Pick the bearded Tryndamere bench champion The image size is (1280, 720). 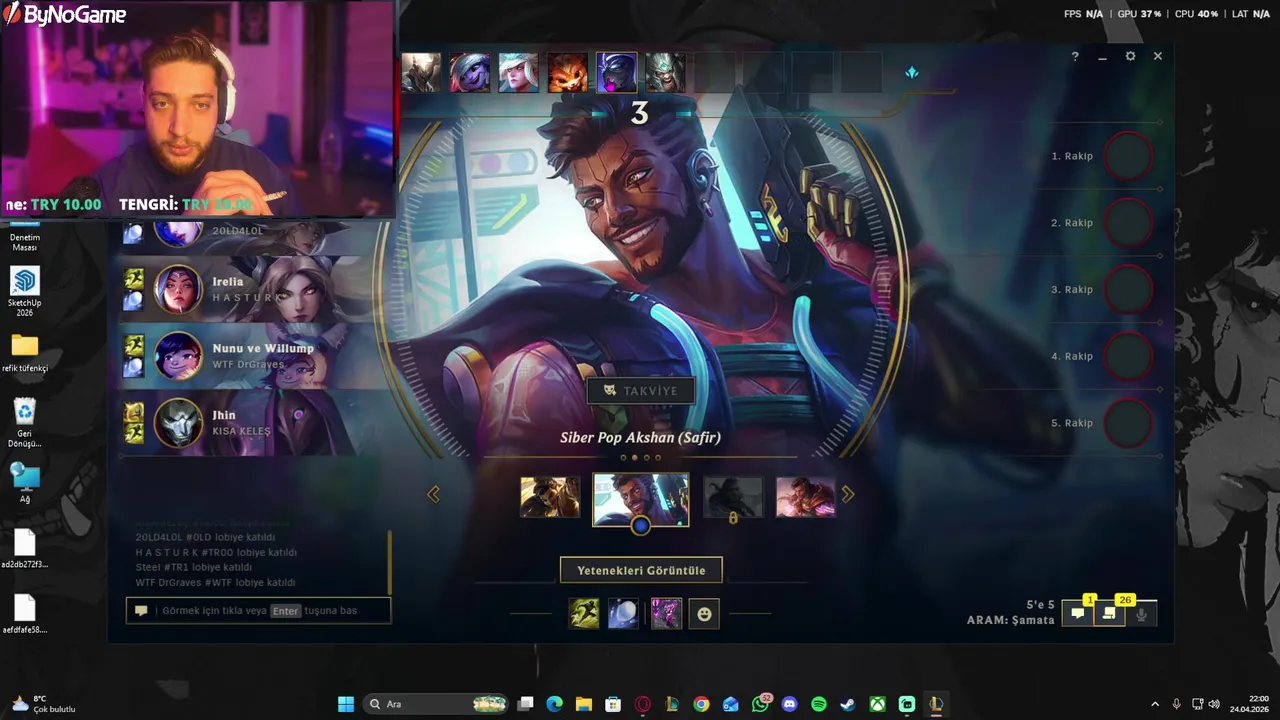[x=665, y=73]
